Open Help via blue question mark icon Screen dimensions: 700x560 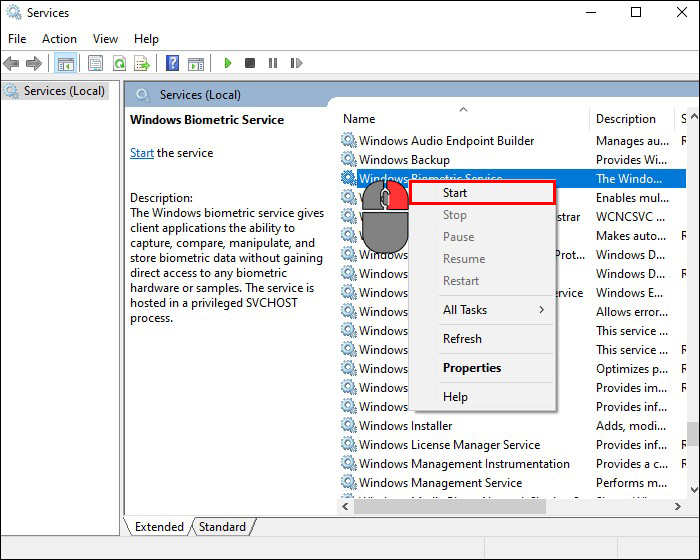(x=172, y=64)
